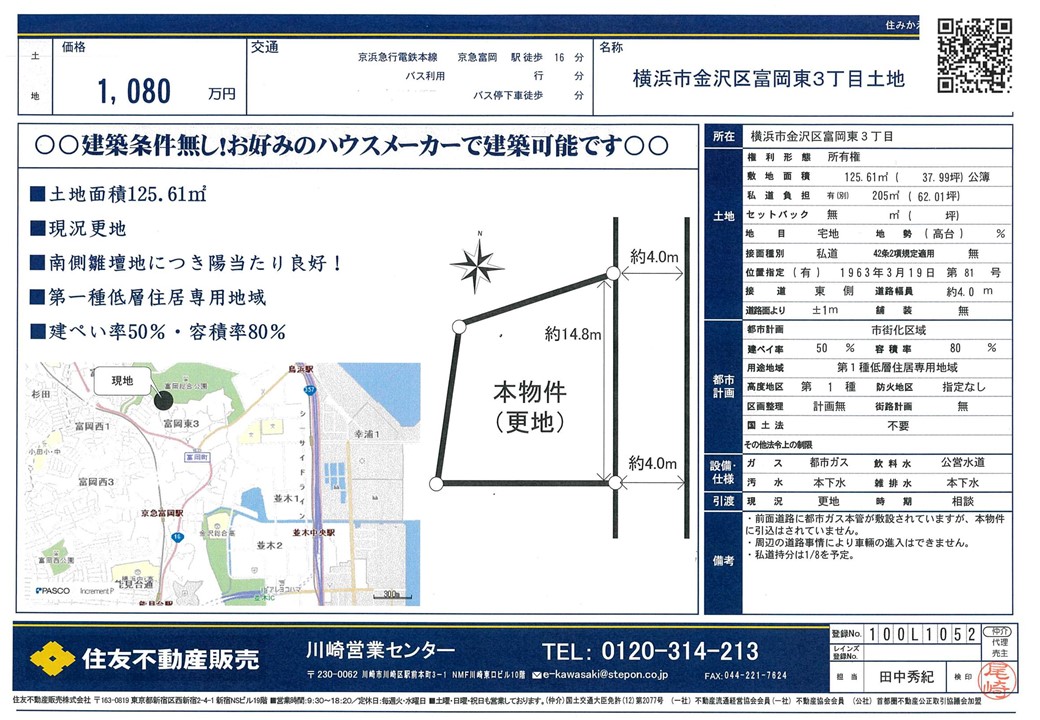Click the route 357 shield on the map
The image size is (1040, 720).
coord(310,387)
